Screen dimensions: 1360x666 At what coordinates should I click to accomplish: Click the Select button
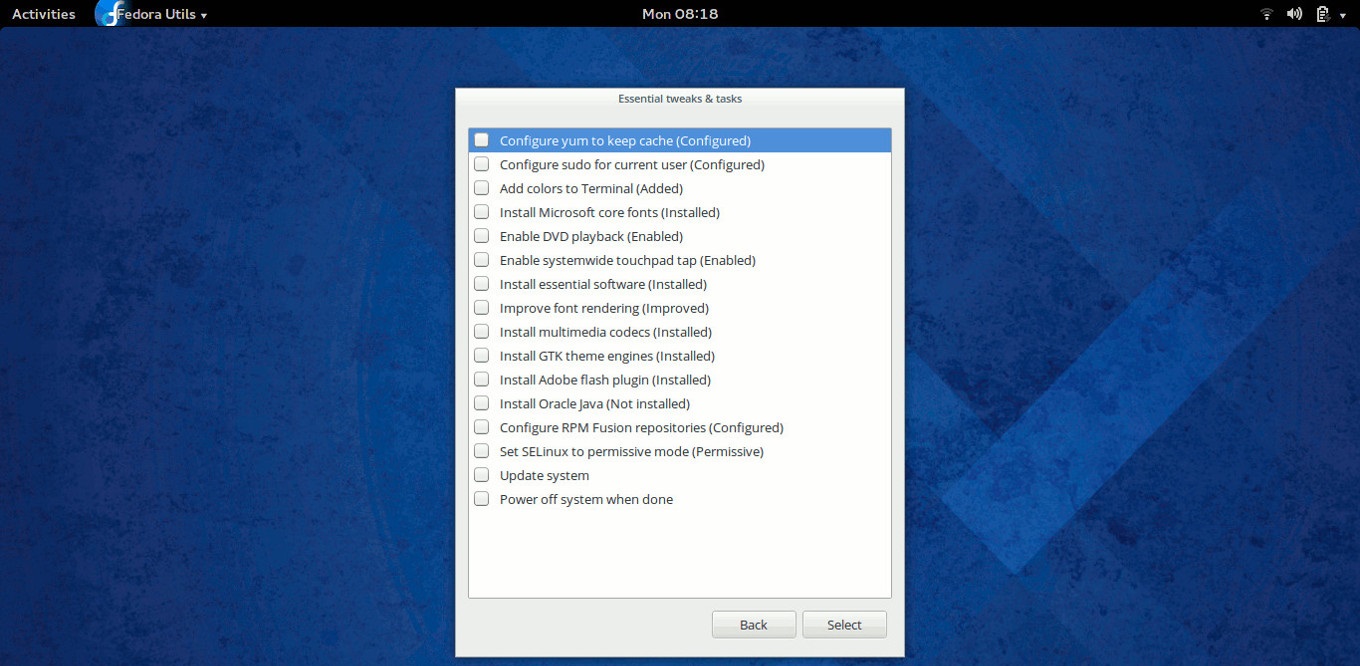click(x=844, y=624)
